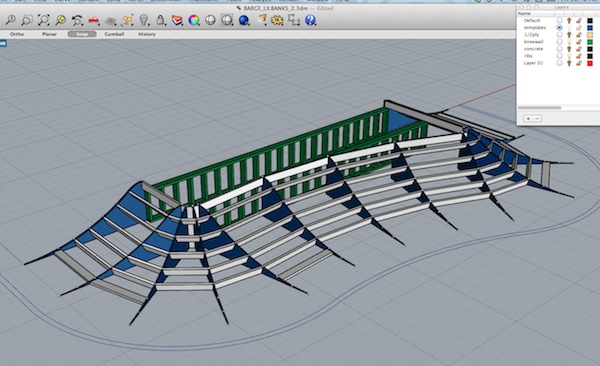Viewport: 600px width, 366px height.
Task: Make Default the current layer
Action: click(x=559, y=21)
